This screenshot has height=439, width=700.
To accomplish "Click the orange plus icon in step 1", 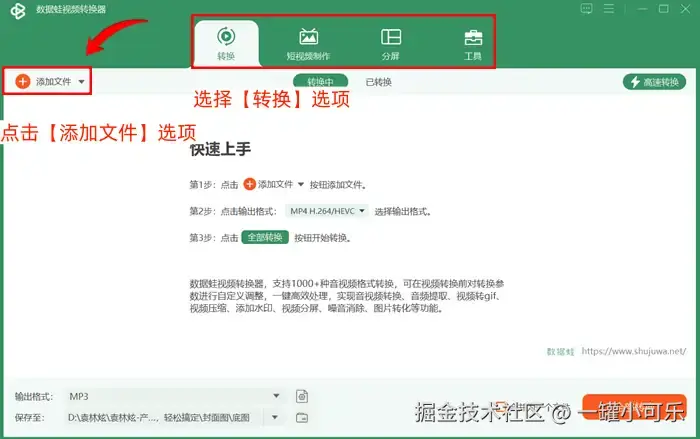I will click(x=250, y=184).
